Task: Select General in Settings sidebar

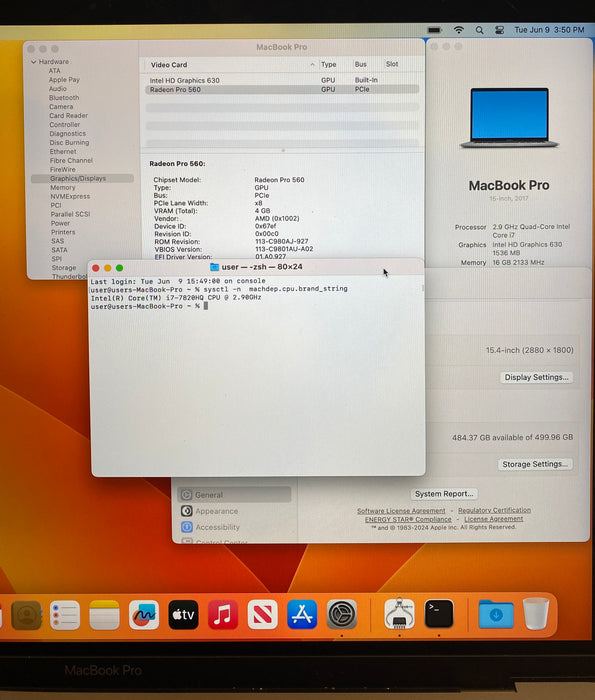Action: point(234,495)
